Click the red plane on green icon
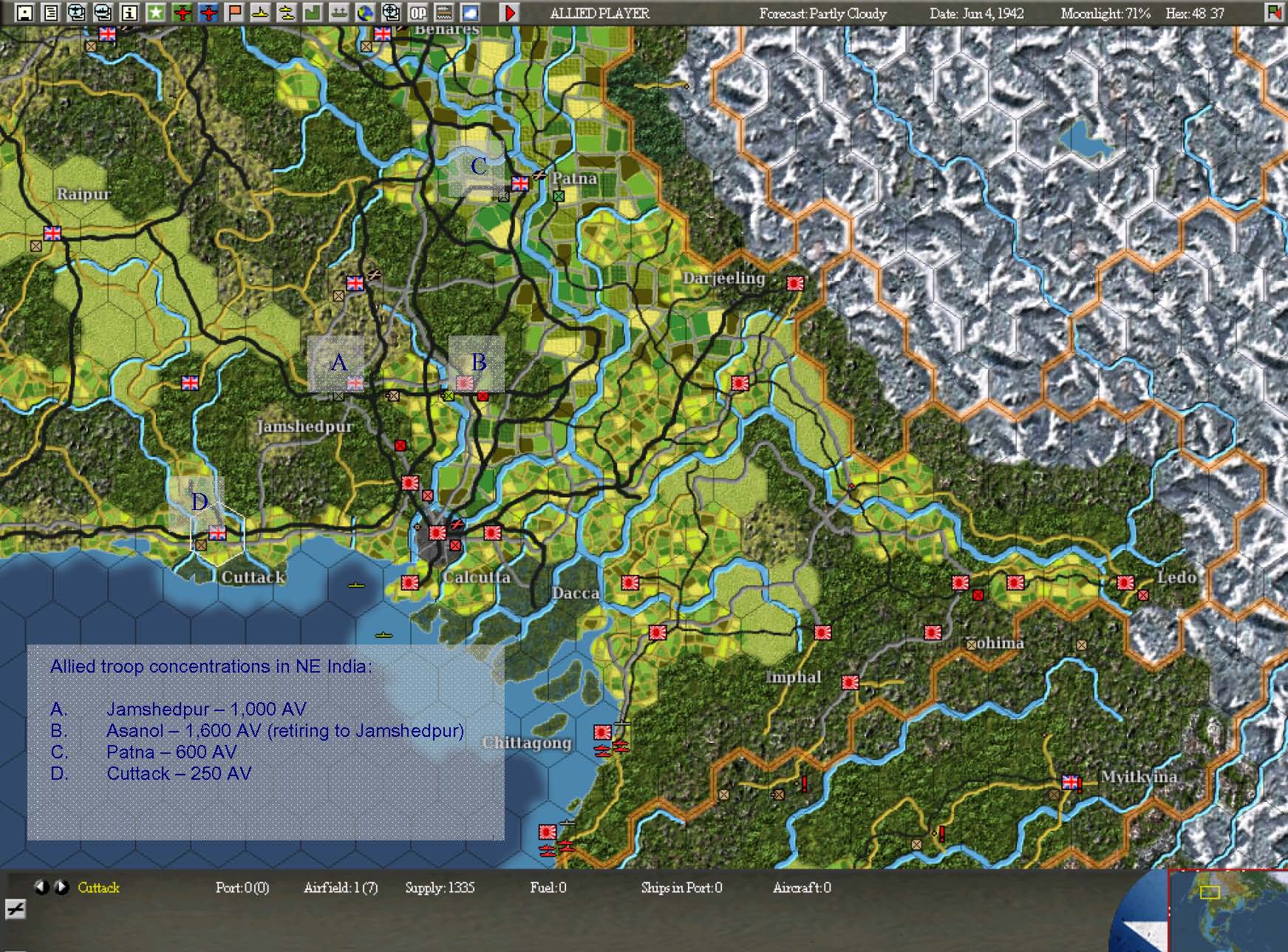The image size is (1288, 952). 182,13
